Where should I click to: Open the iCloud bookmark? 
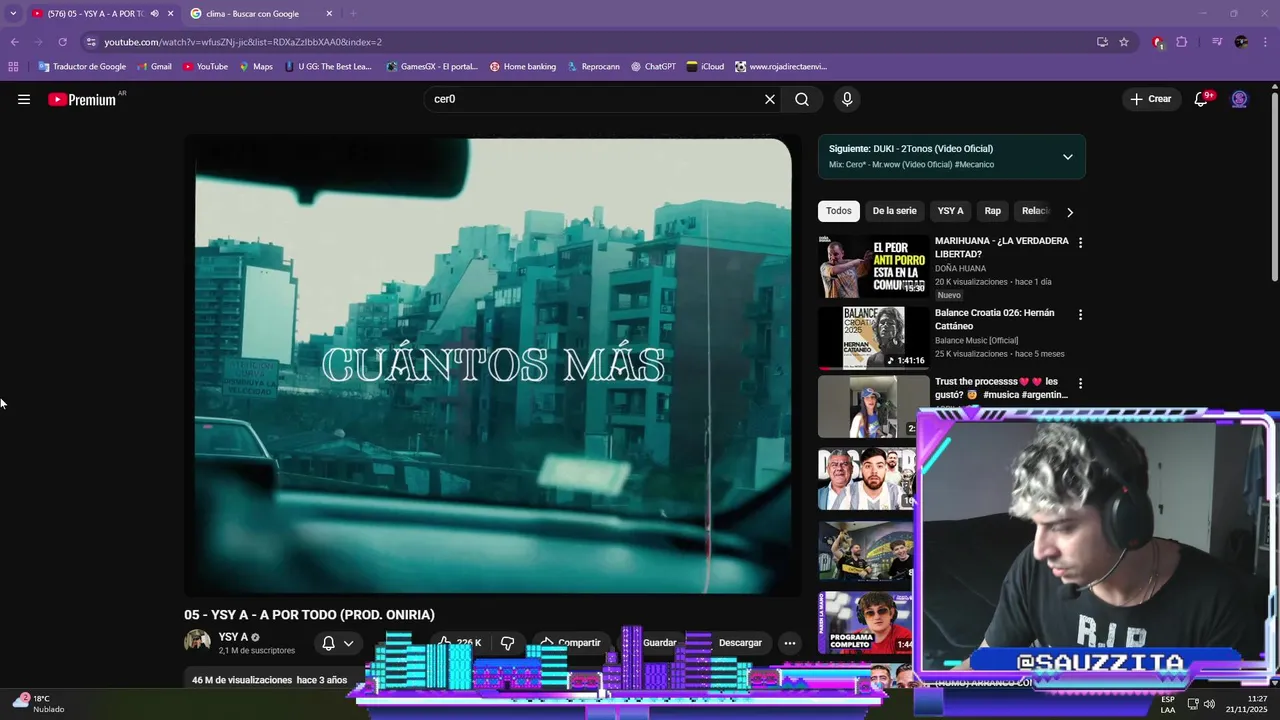tap(705, 67)
